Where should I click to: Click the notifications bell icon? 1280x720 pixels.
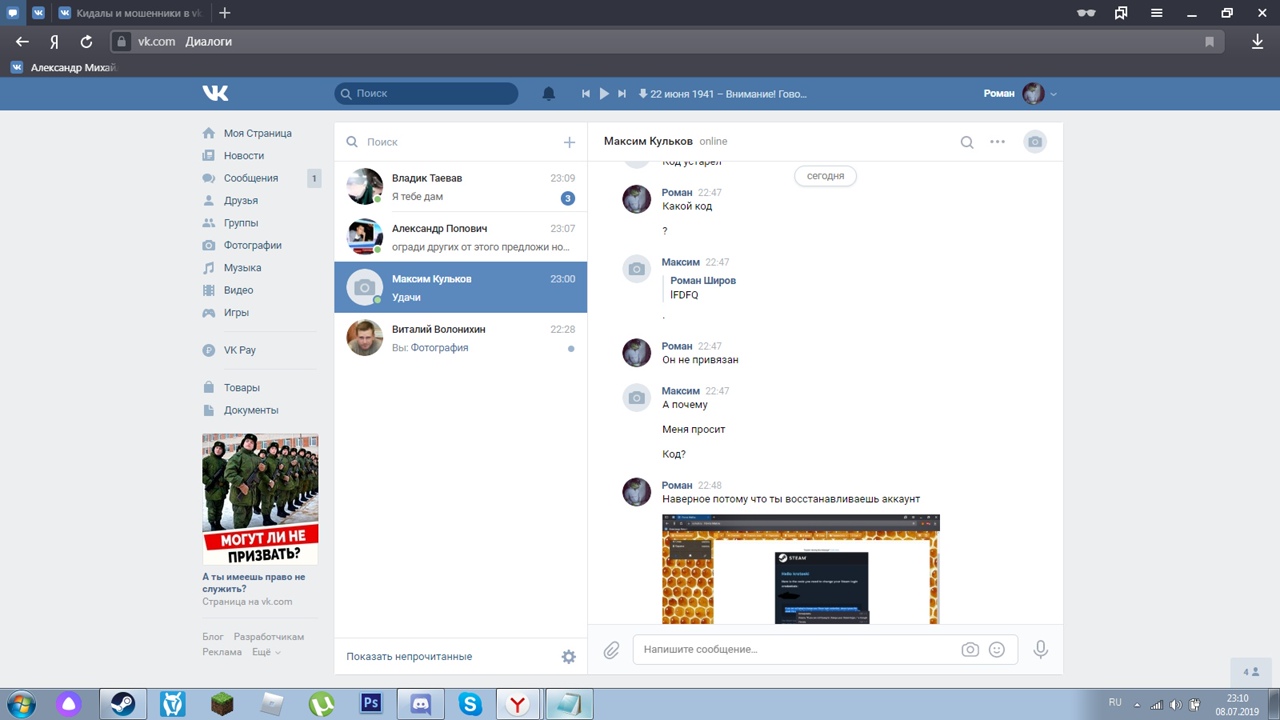(x=548, y=94)
